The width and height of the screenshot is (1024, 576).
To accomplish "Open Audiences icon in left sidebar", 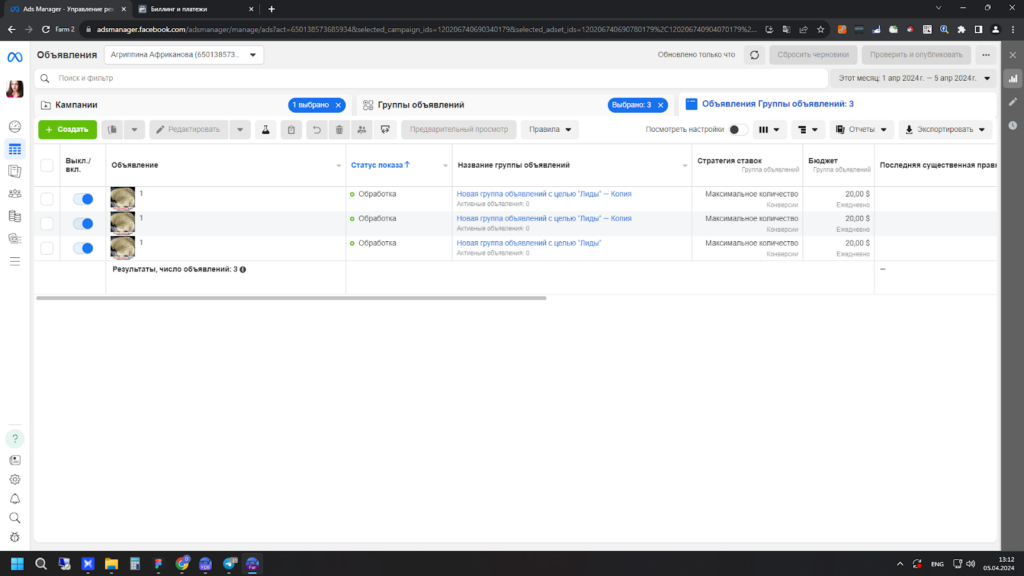I will pyautogui.click(x=14, y=193).
